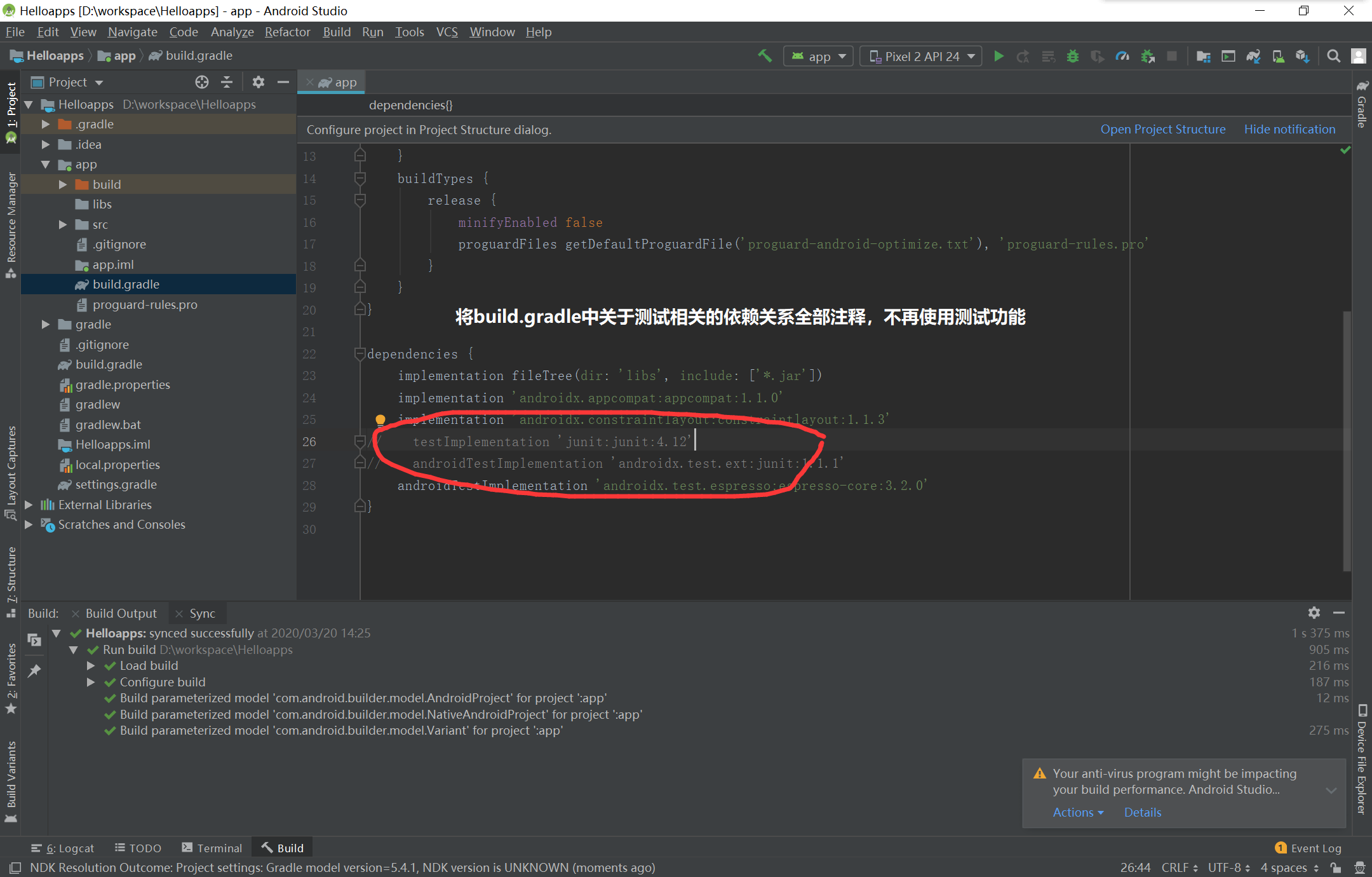
Task: Open the Refactor menu
Action: click(287, 32)
